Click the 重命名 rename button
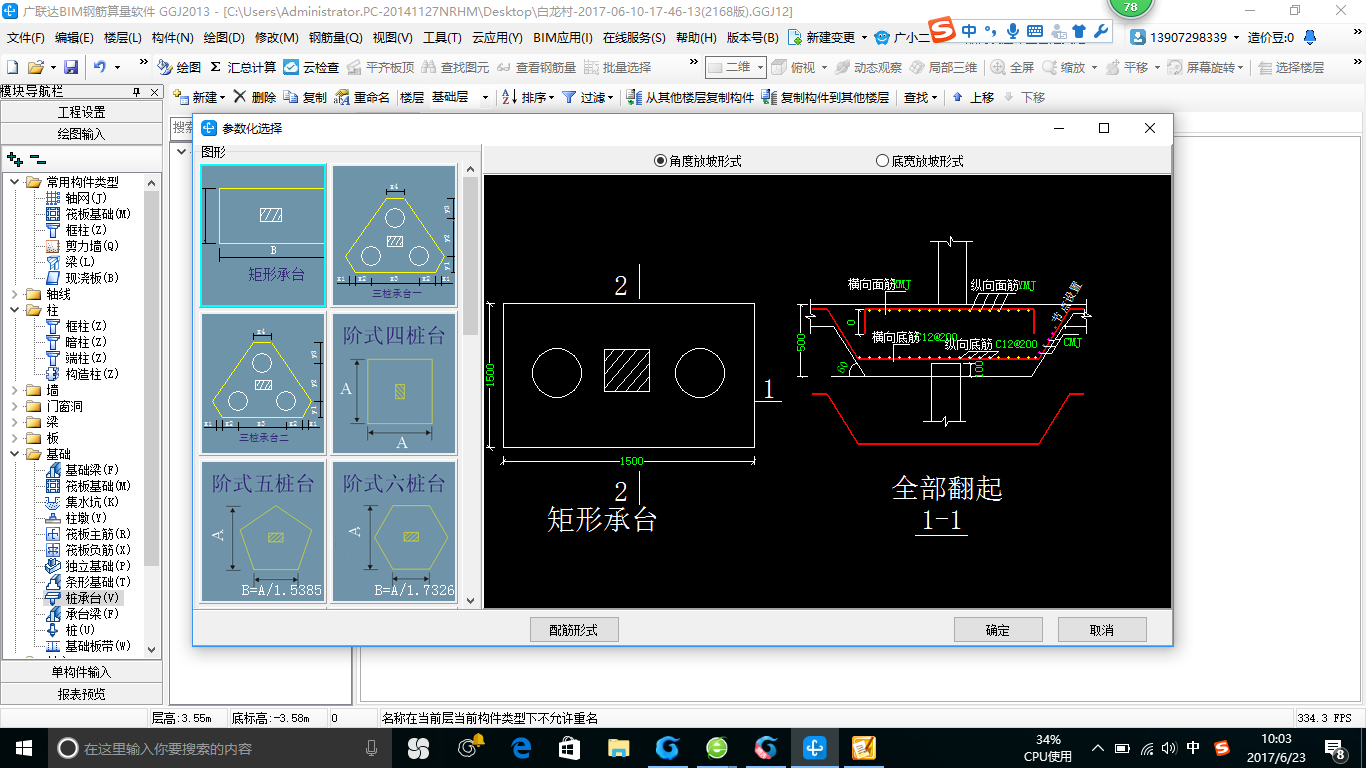This screenshot has width=1366, height=768. (x=362, y=97)
